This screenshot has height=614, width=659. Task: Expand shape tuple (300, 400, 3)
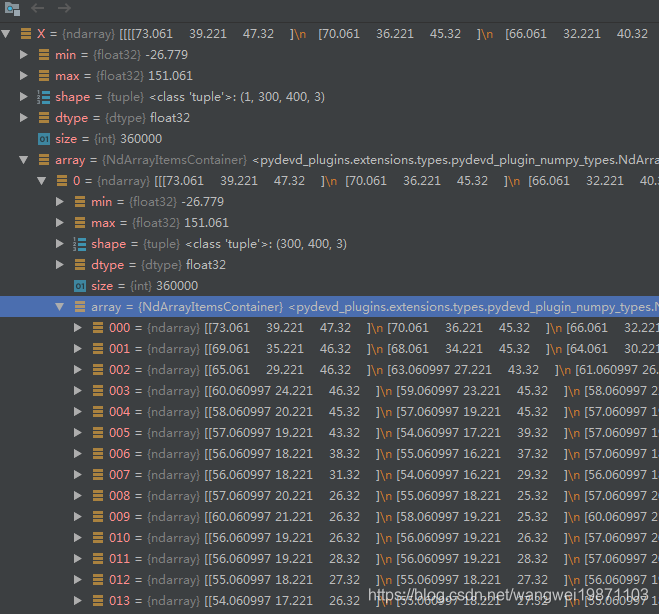pyautogui.click(x=60, y=244)
